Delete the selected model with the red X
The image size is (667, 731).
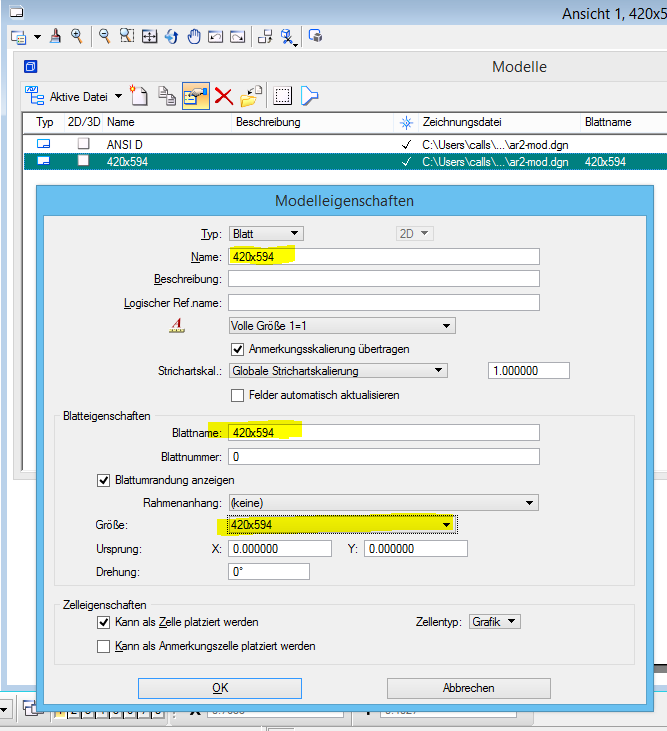(223, 97)
